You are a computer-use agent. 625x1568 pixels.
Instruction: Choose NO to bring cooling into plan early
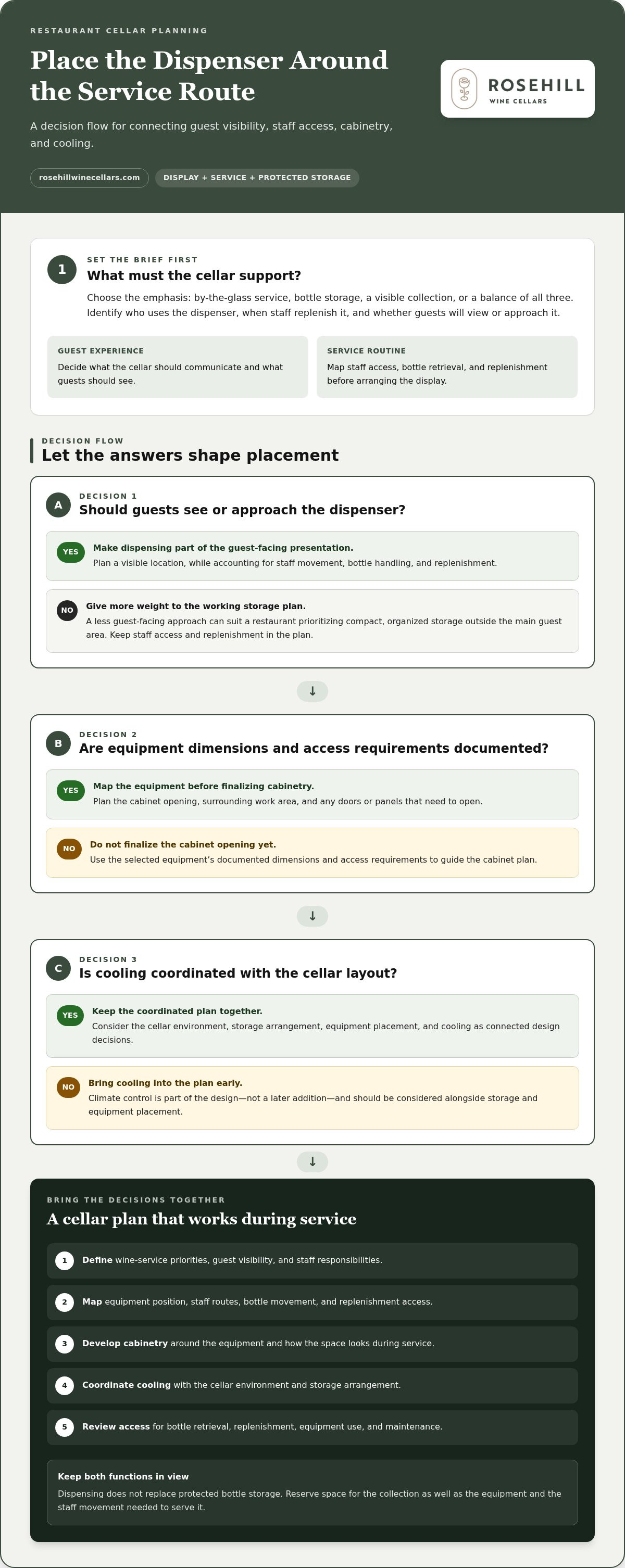(68, 1087)
